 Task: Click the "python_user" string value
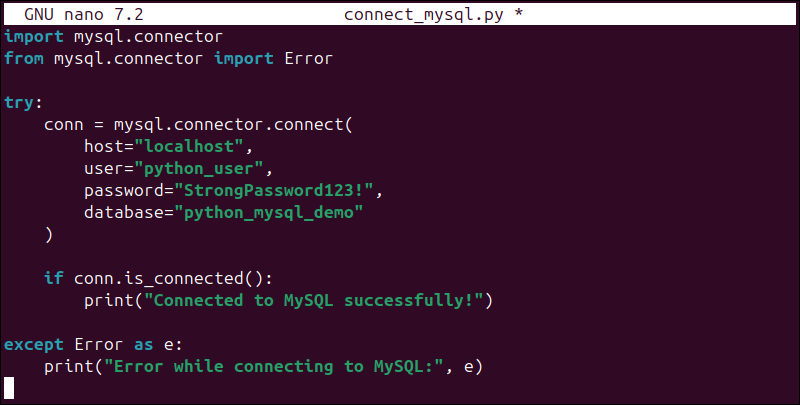pyautogui.click(x=203, y=169)
